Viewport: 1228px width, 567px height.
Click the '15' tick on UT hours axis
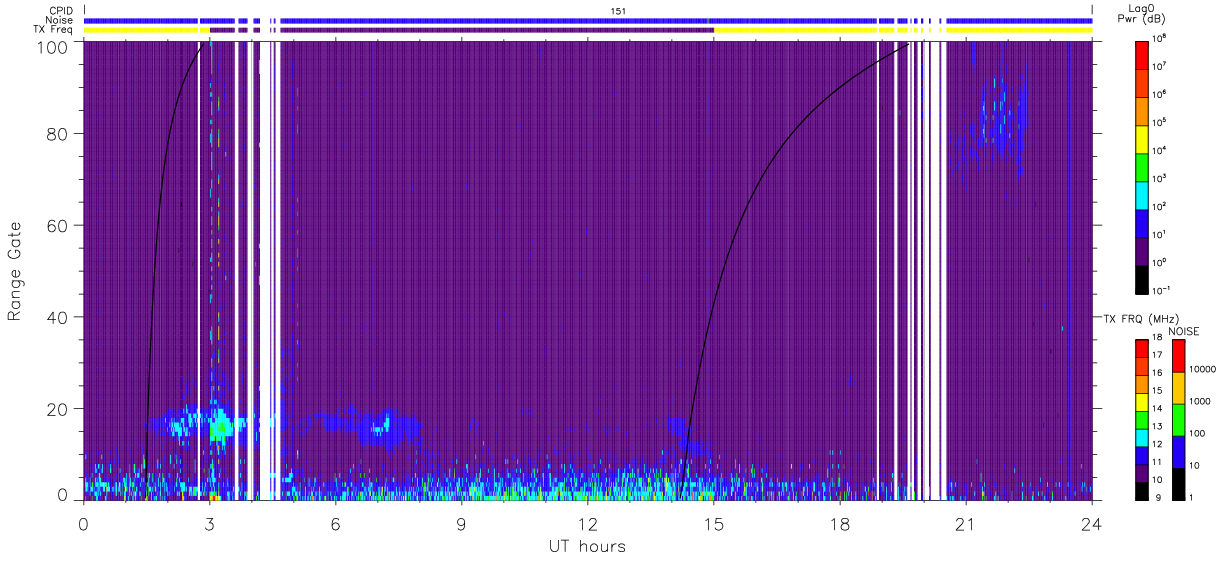click(x=714, y=524)
